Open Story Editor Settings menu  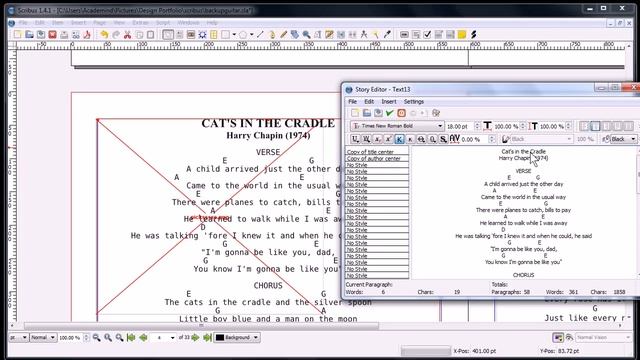pos(414,102)
